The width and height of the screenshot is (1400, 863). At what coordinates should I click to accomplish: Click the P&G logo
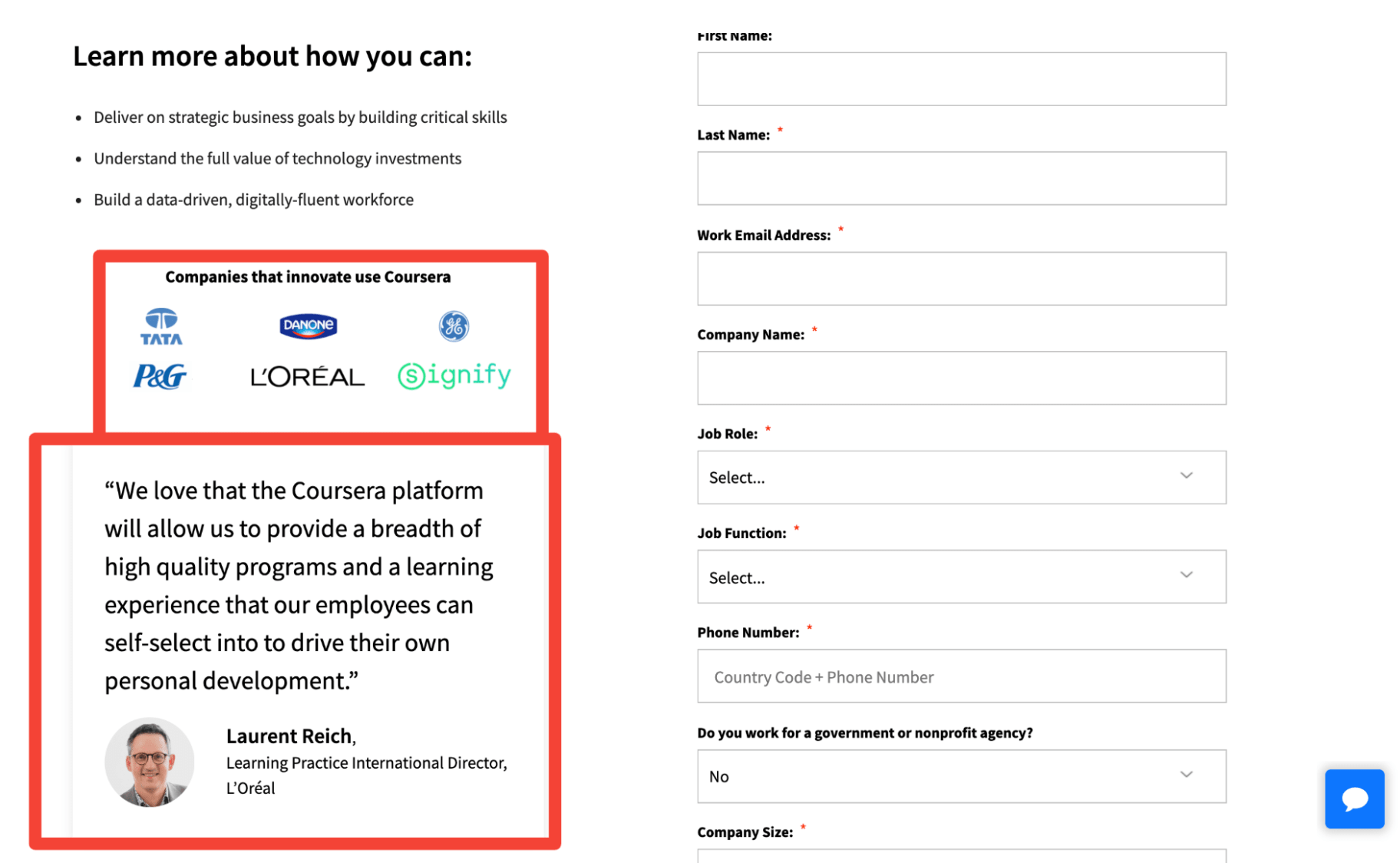pyautogui.click(x=160, y=376)
